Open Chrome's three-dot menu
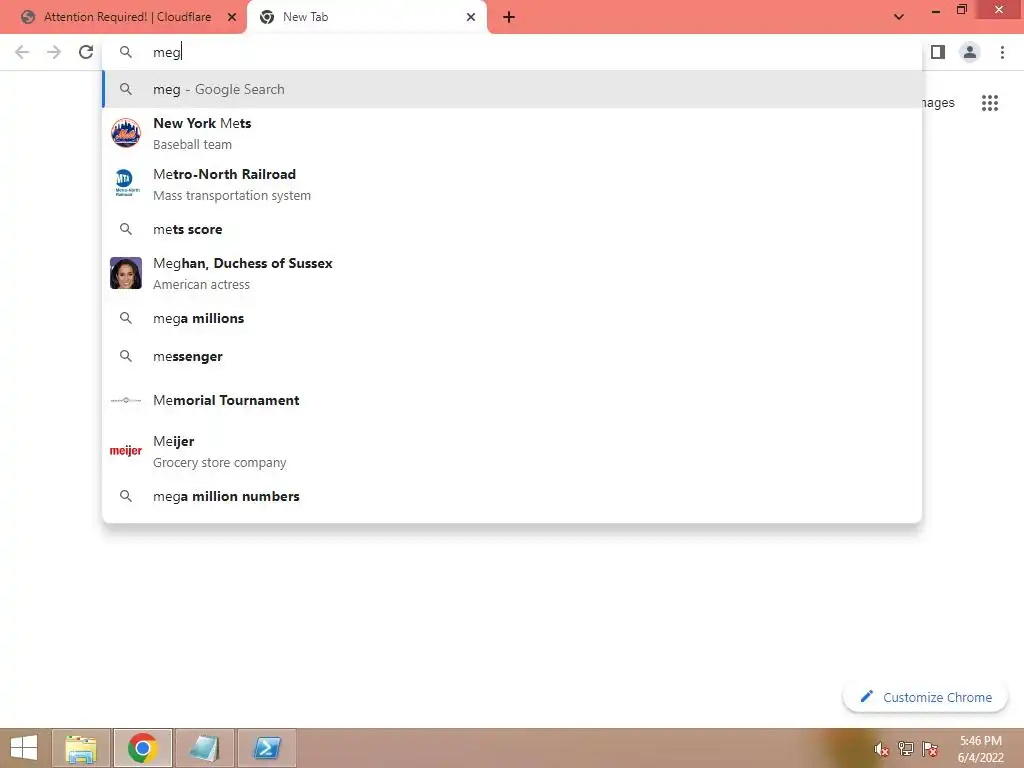1024x768 pixels. tap(1002, 52)
